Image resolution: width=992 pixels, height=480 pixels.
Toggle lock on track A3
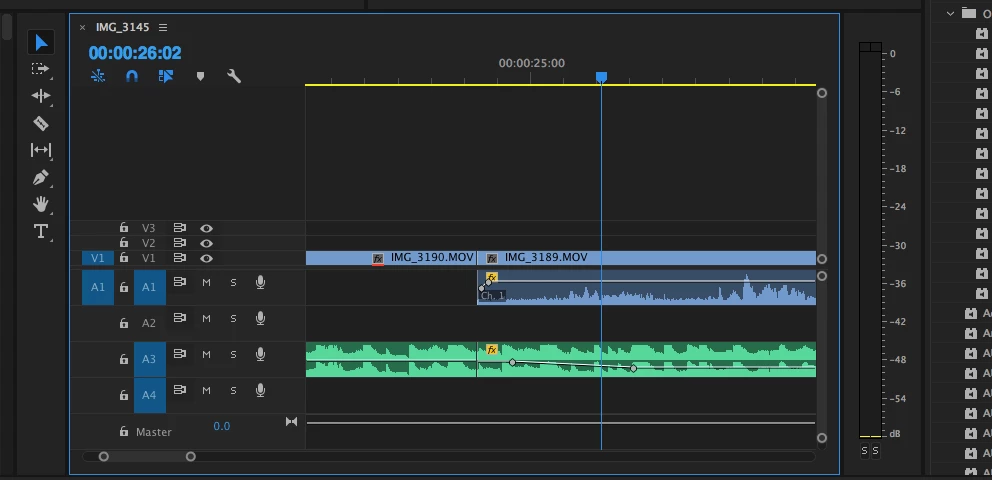coord(124,359)
